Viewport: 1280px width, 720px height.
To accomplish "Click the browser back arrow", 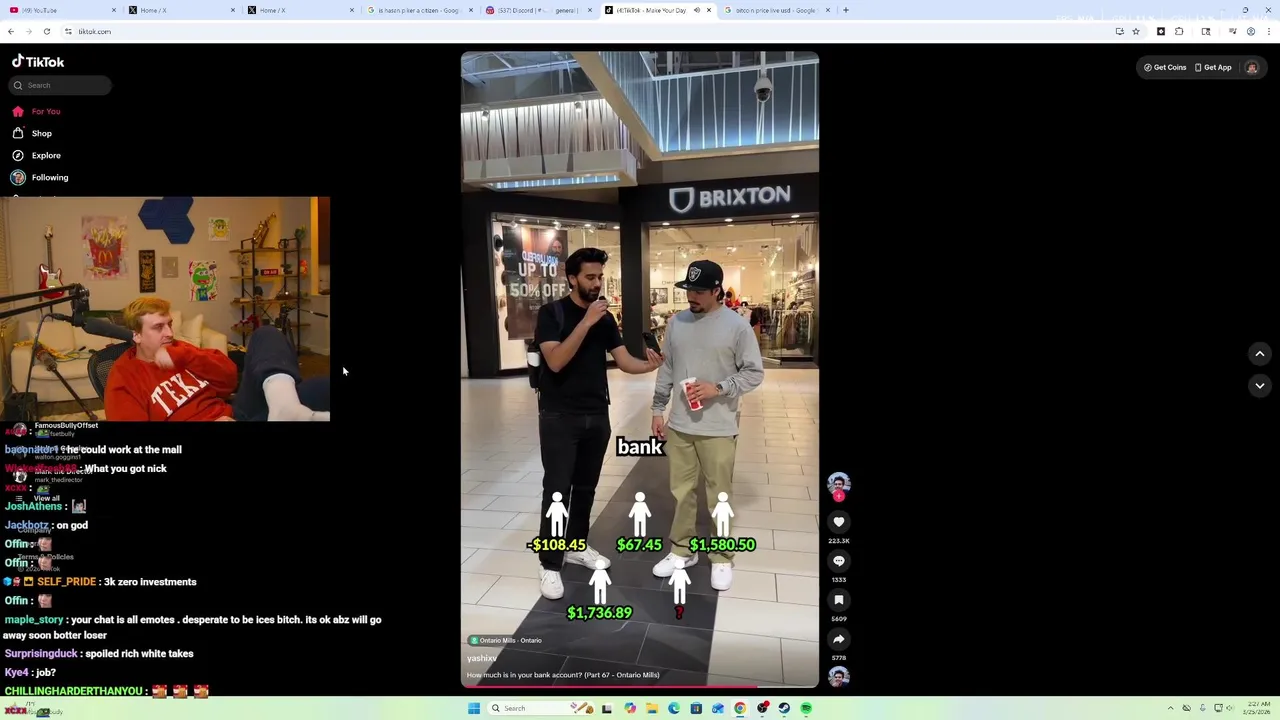I will pos(11,32).
